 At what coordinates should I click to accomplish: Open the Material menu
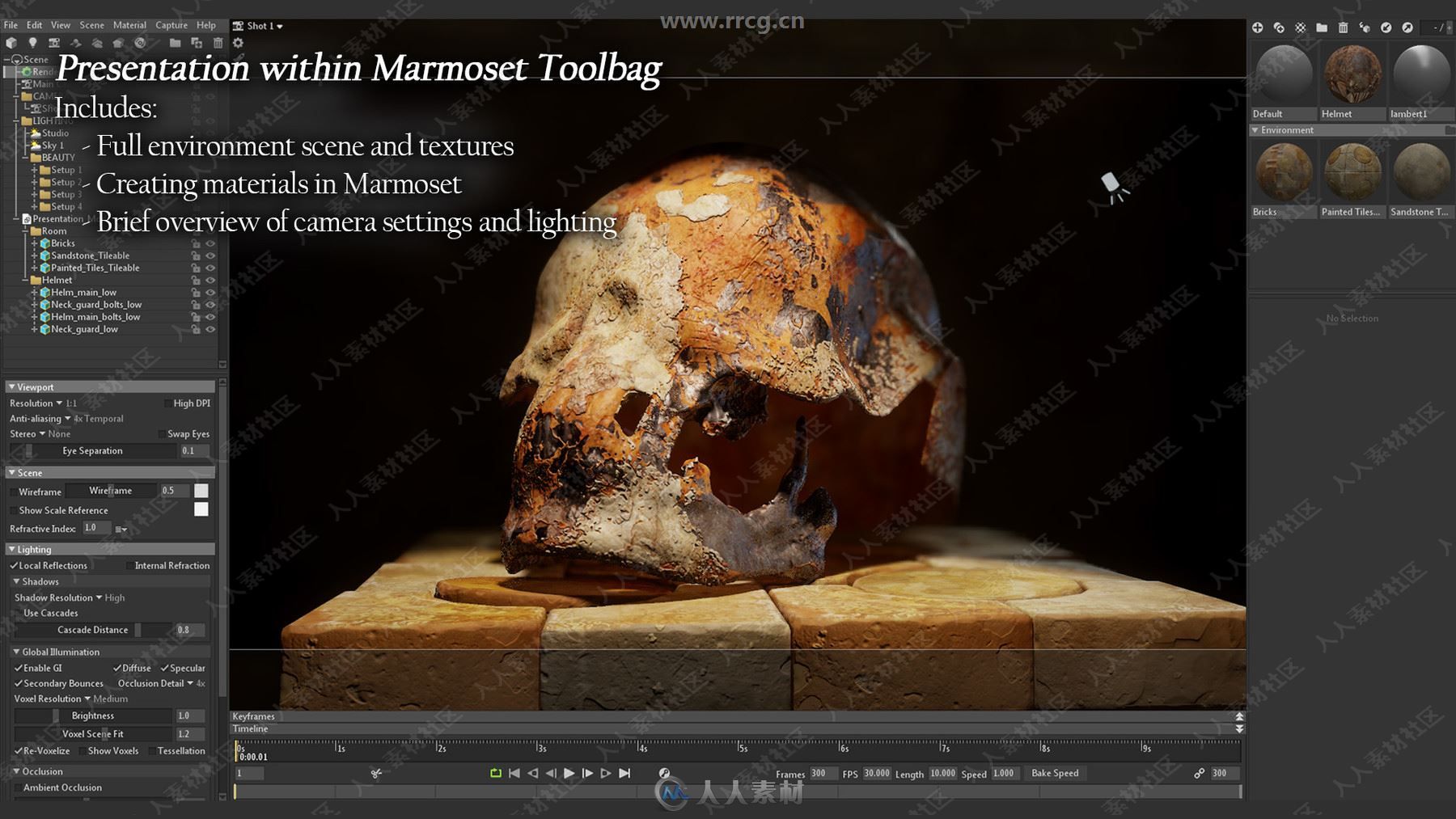click(129, 25)
